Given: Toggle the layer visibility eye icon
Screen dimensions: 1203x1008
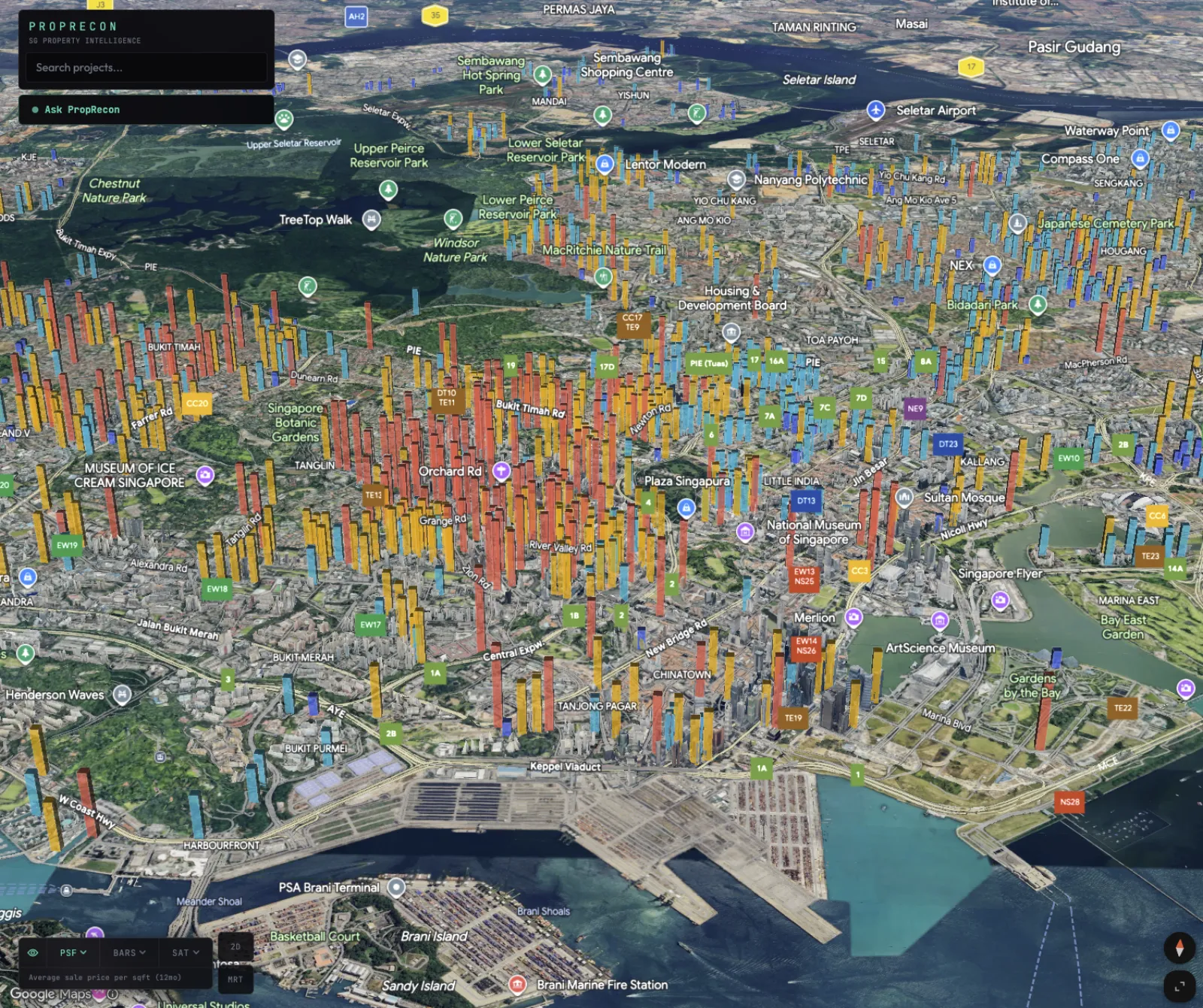Looking at the screenshot, I should (33, 952).
